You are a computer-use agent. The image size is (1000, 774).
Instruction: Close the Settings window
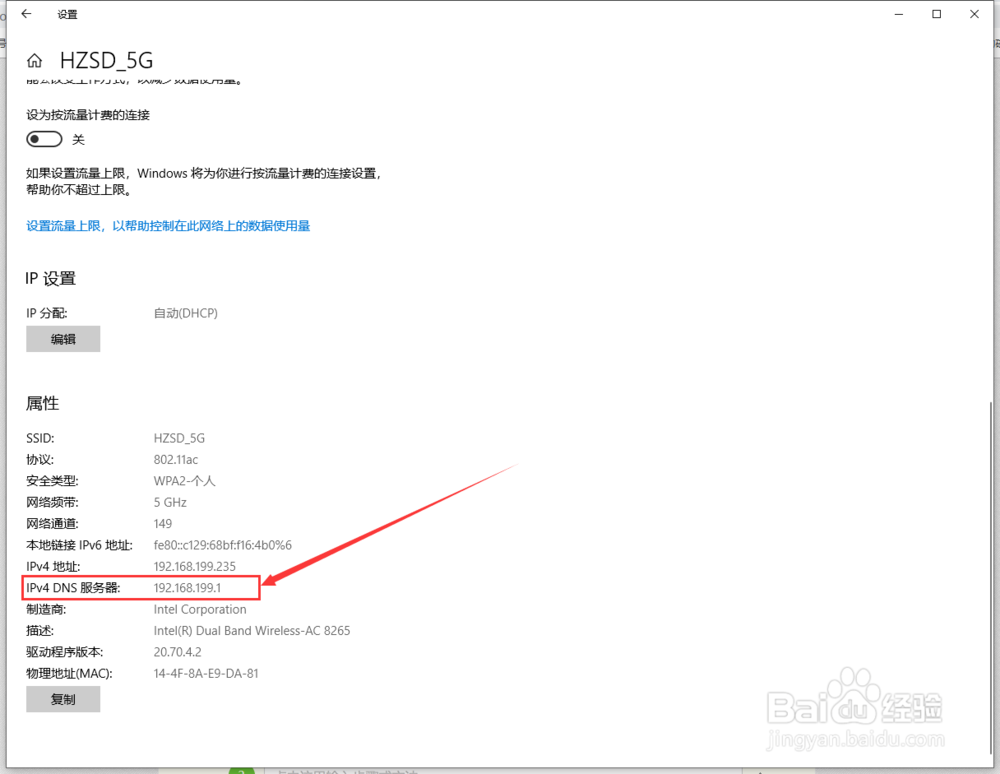[x=974, y=14]
